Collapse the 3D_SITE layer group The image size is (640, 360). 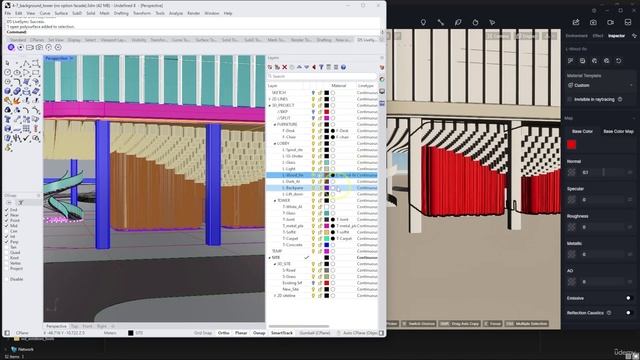pos(275,264)
